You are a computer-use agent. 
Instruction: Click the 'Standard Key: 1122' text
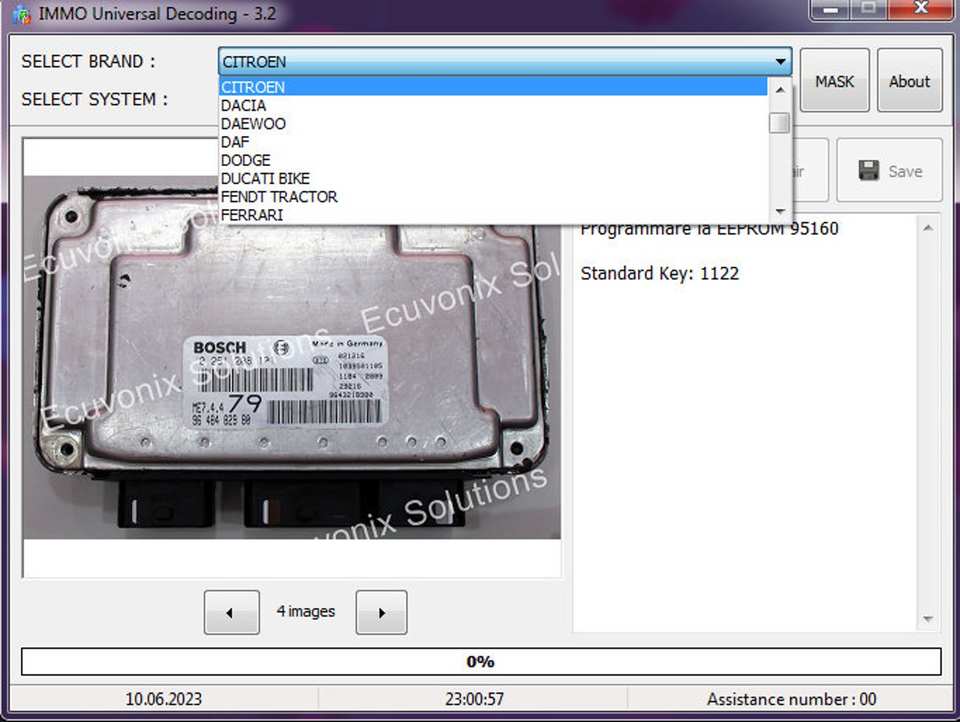click(659, 273)
